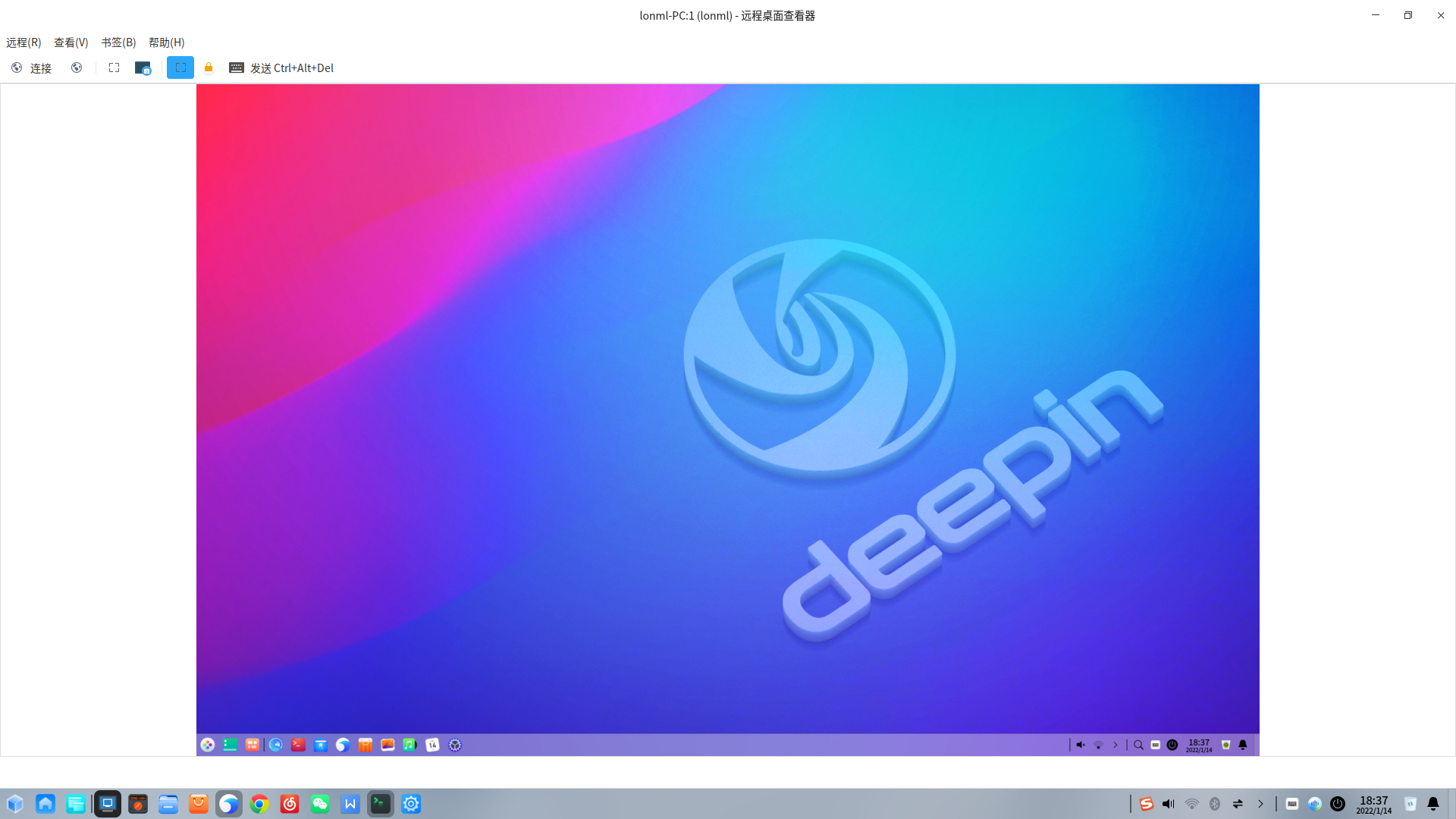The width and height of the screenshot is (1456, 819).
Task: Click the 连接 connect button
Action: click(31, 68)
